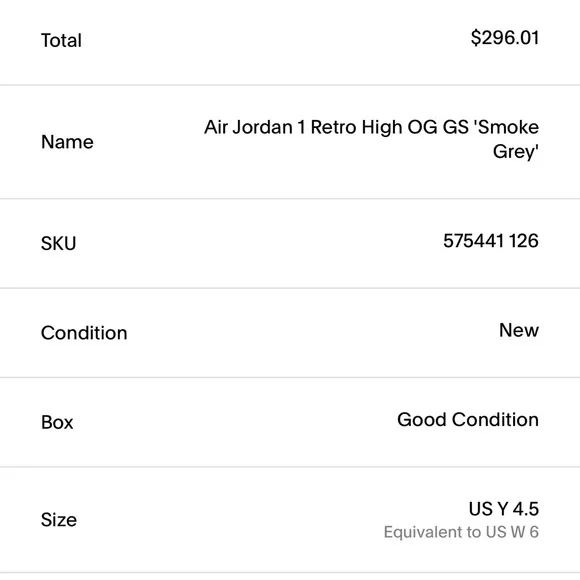Screen dimensions: 580x580
Task: Select the Size row label
Action: coord(59,520)
